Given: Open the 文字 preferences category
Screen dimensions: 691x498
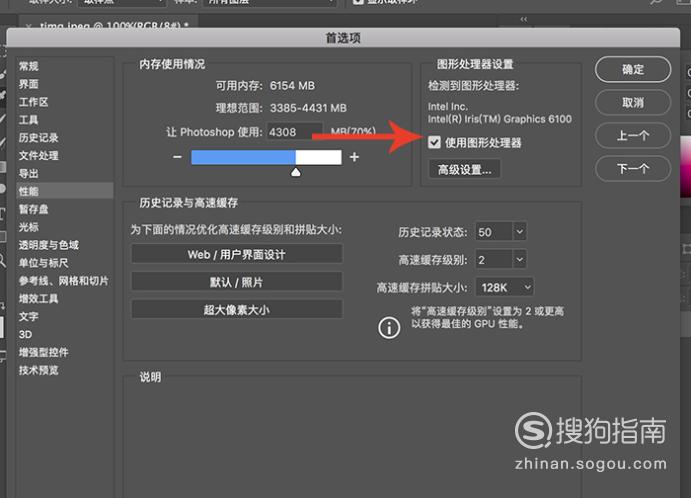Looking at the screenshot, I should pyautogui.click(x=29, y=316).
